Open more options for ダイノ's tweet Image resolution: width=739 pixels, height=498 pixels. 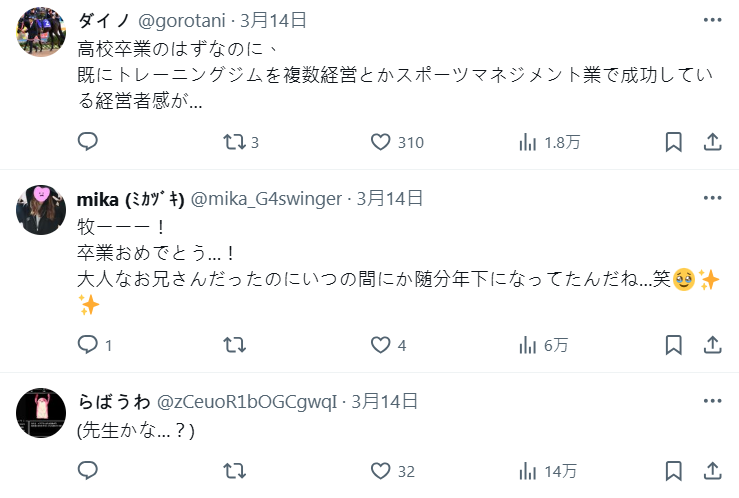[x=712, y=20]
